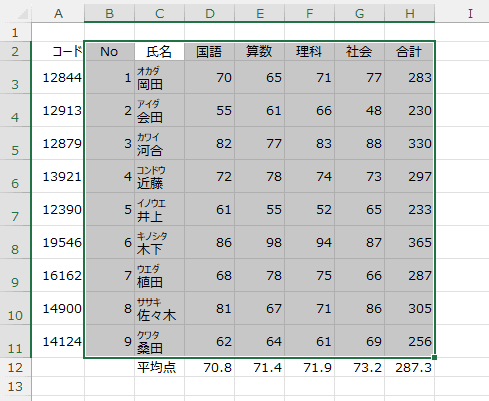Click total value 365 for 木下
The image size is (489, 401).
(x=409, y=242)
